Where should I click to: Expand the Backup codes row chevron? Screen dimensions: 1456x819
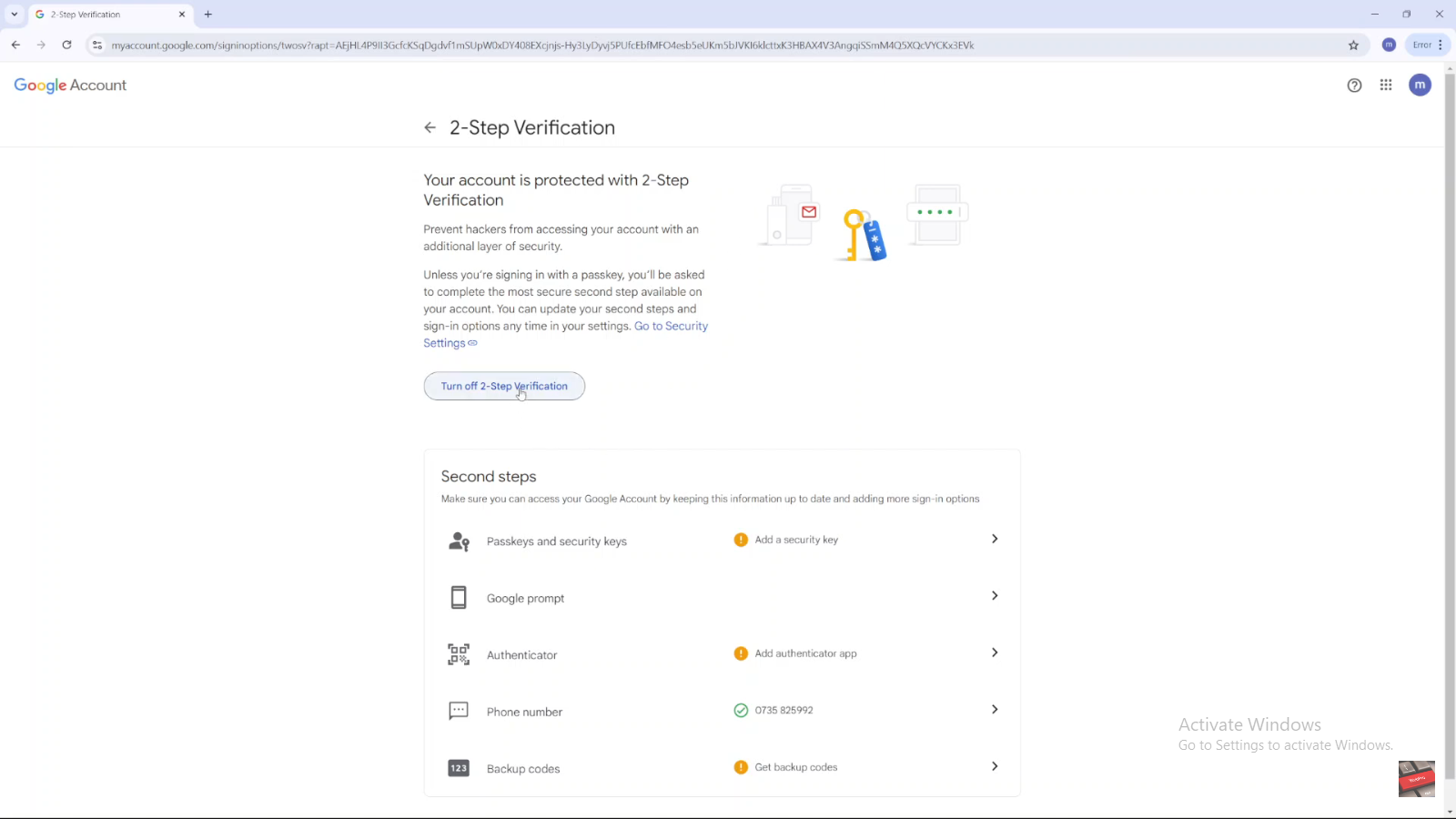tap(995, 766)
